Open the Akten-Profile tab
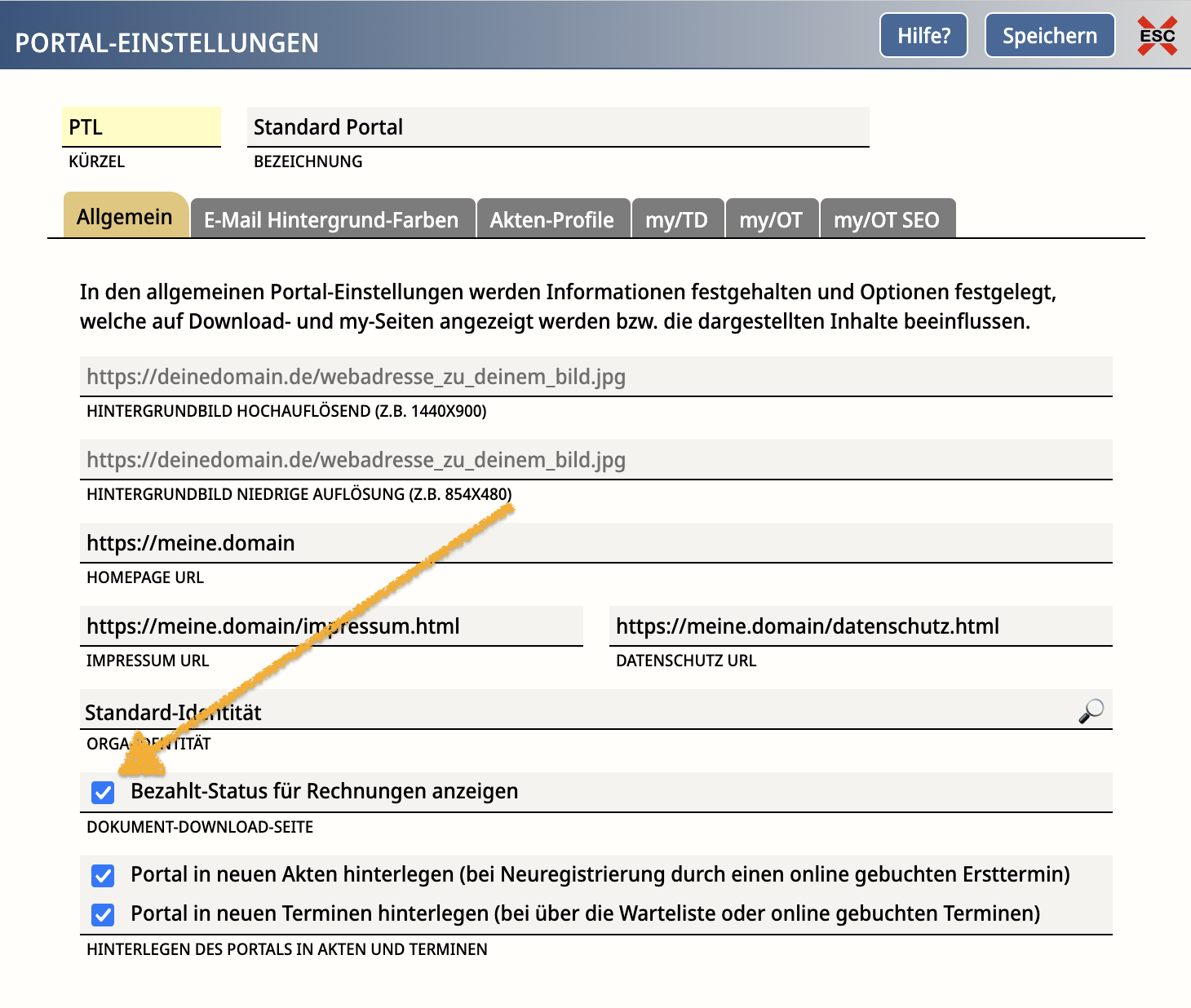 (x=551, y=219)
